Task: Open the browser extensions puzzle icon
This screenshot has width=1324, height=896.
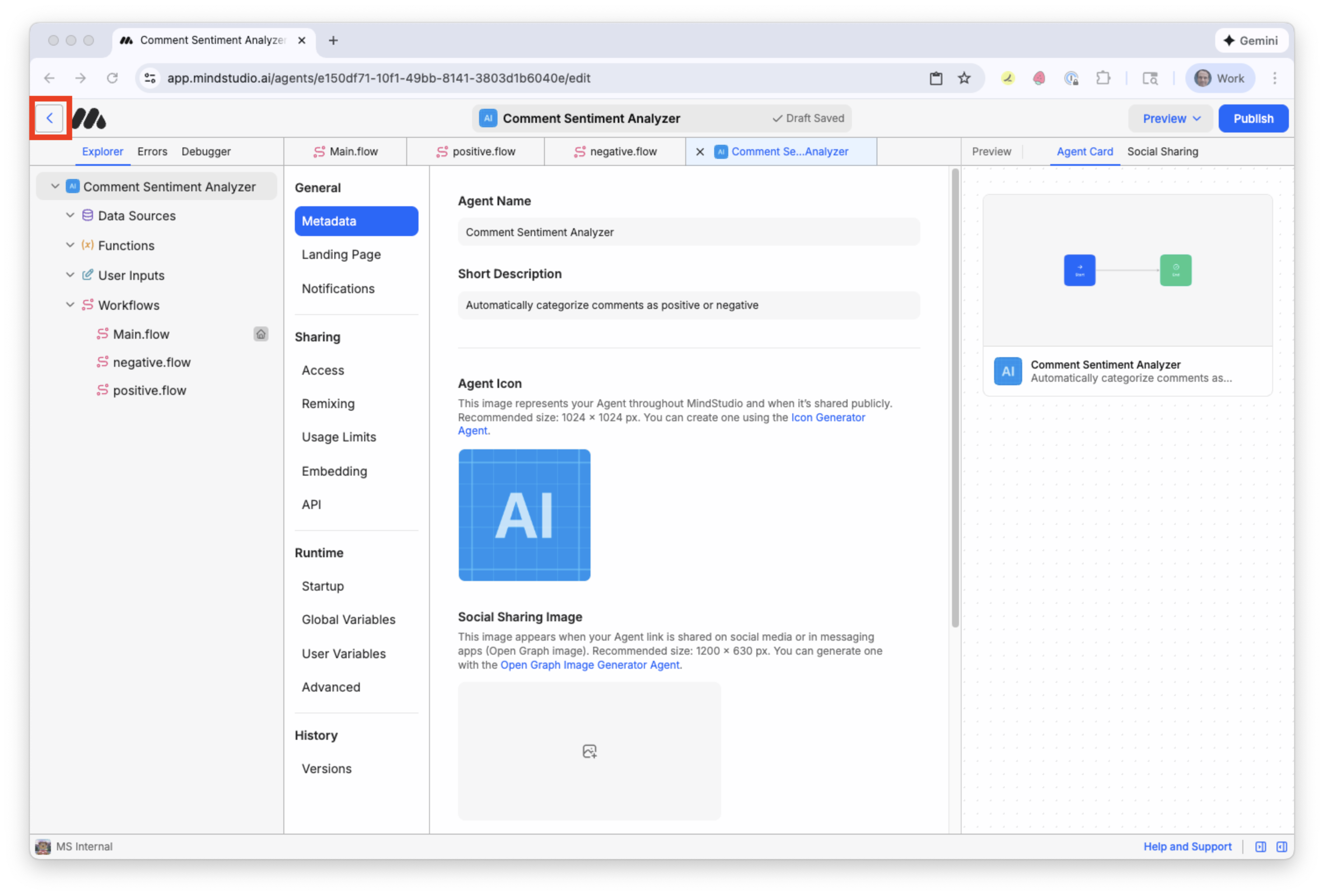Action: (1103, 78)
